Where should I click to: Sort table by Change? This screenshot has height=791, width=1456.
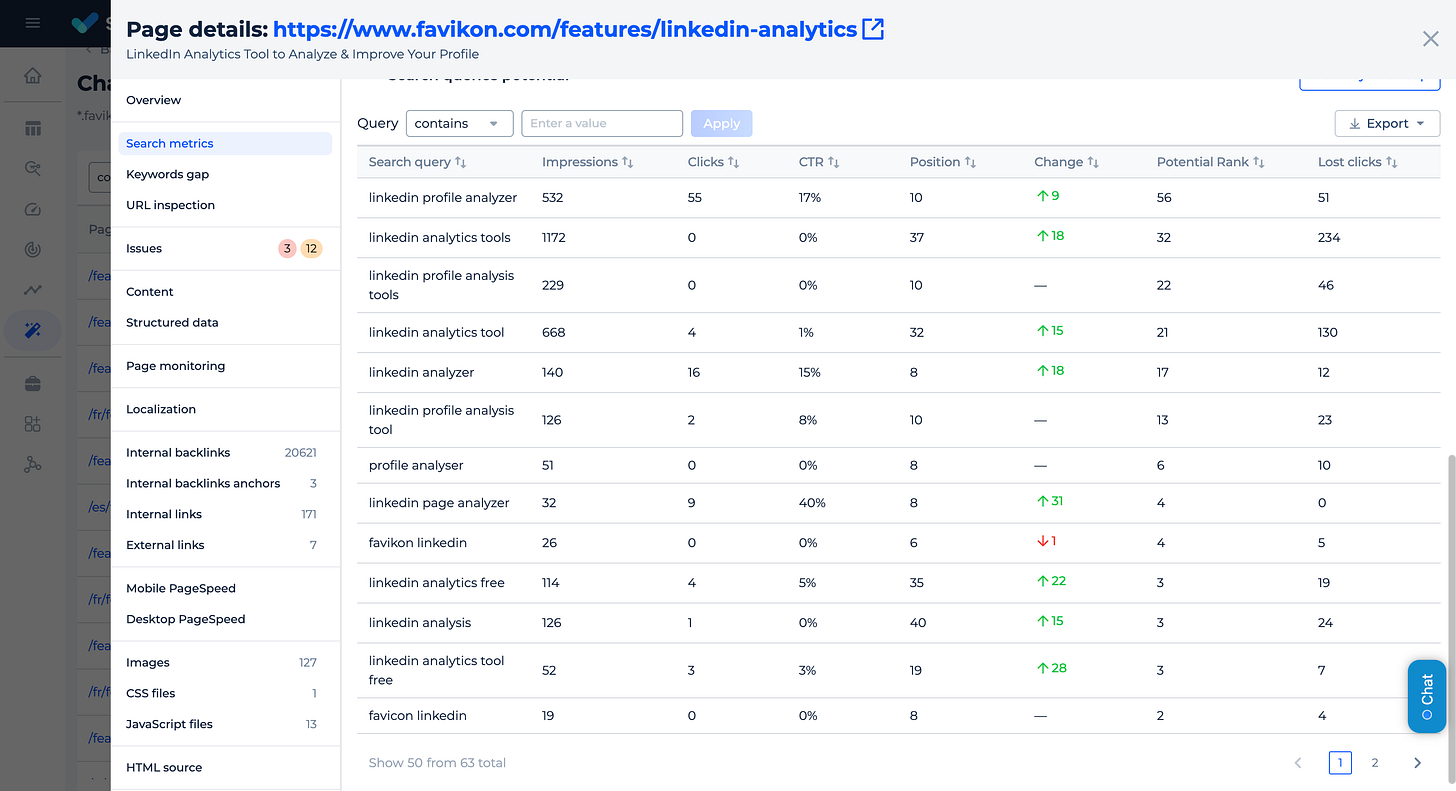tap(1093, 162)
